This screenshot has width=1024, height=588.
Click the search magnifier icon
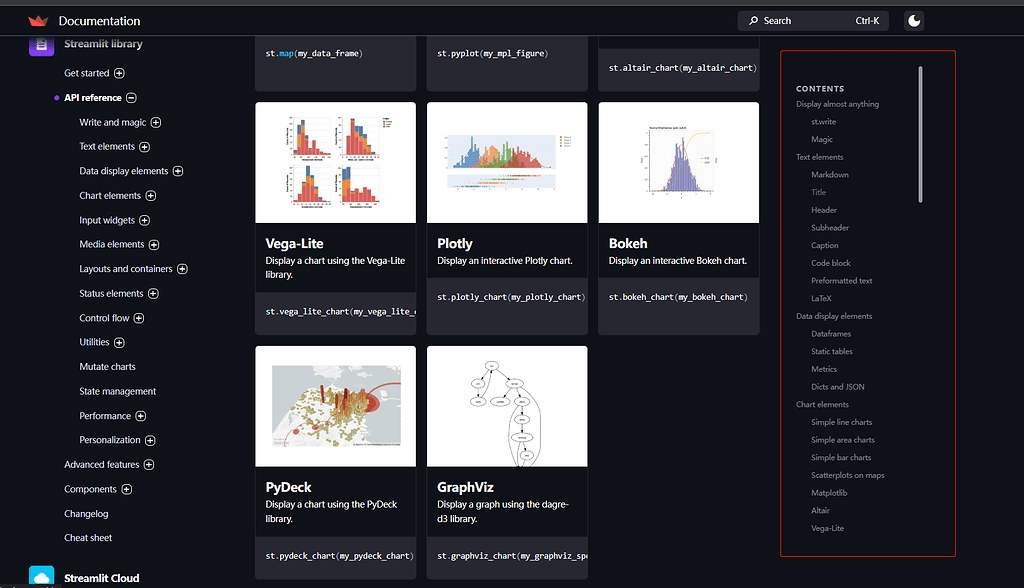pyautogui.click(x=753, y=20)
